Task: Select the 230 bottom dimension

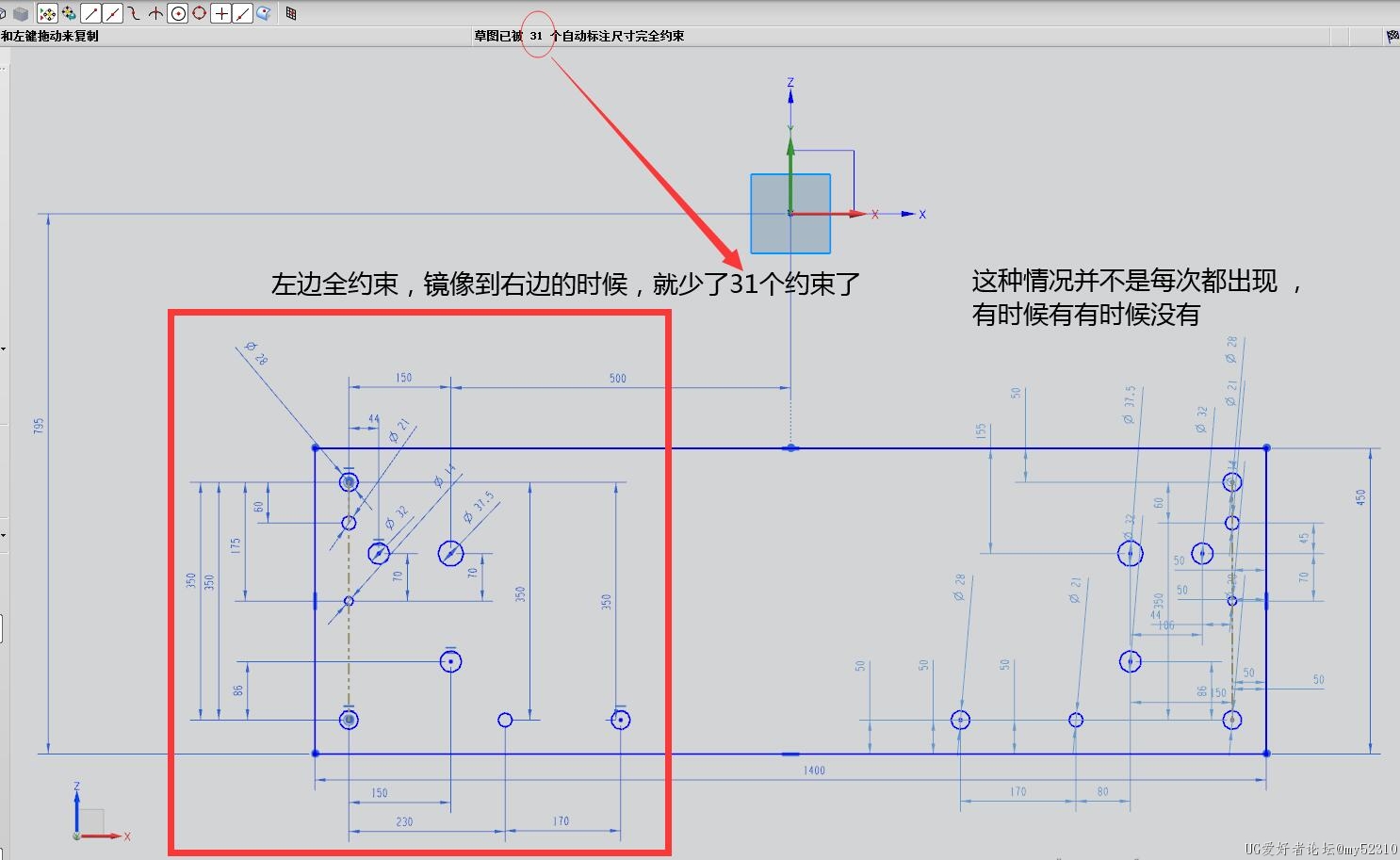Action: tap(404, 821)
